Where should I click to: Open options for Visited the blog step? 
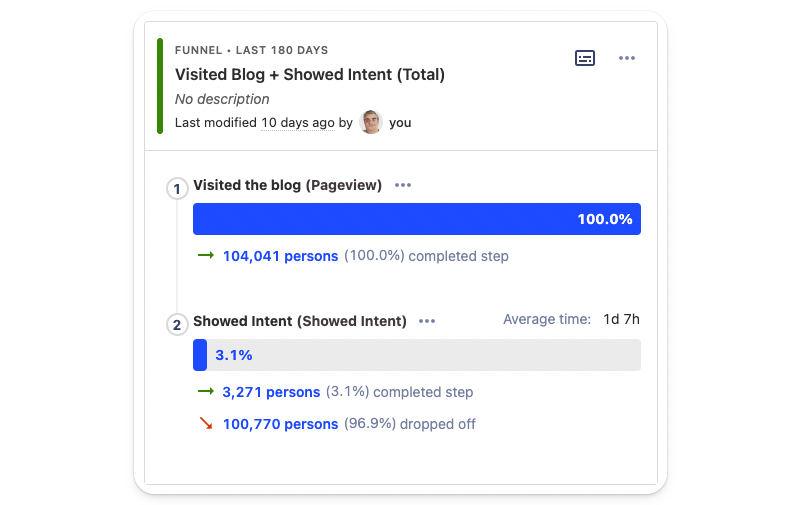coord(403,185)
